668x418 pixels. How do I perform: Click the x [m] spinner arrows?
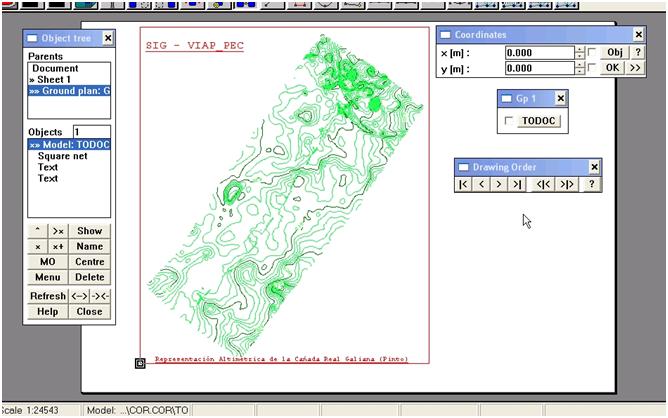click(579, 52)
